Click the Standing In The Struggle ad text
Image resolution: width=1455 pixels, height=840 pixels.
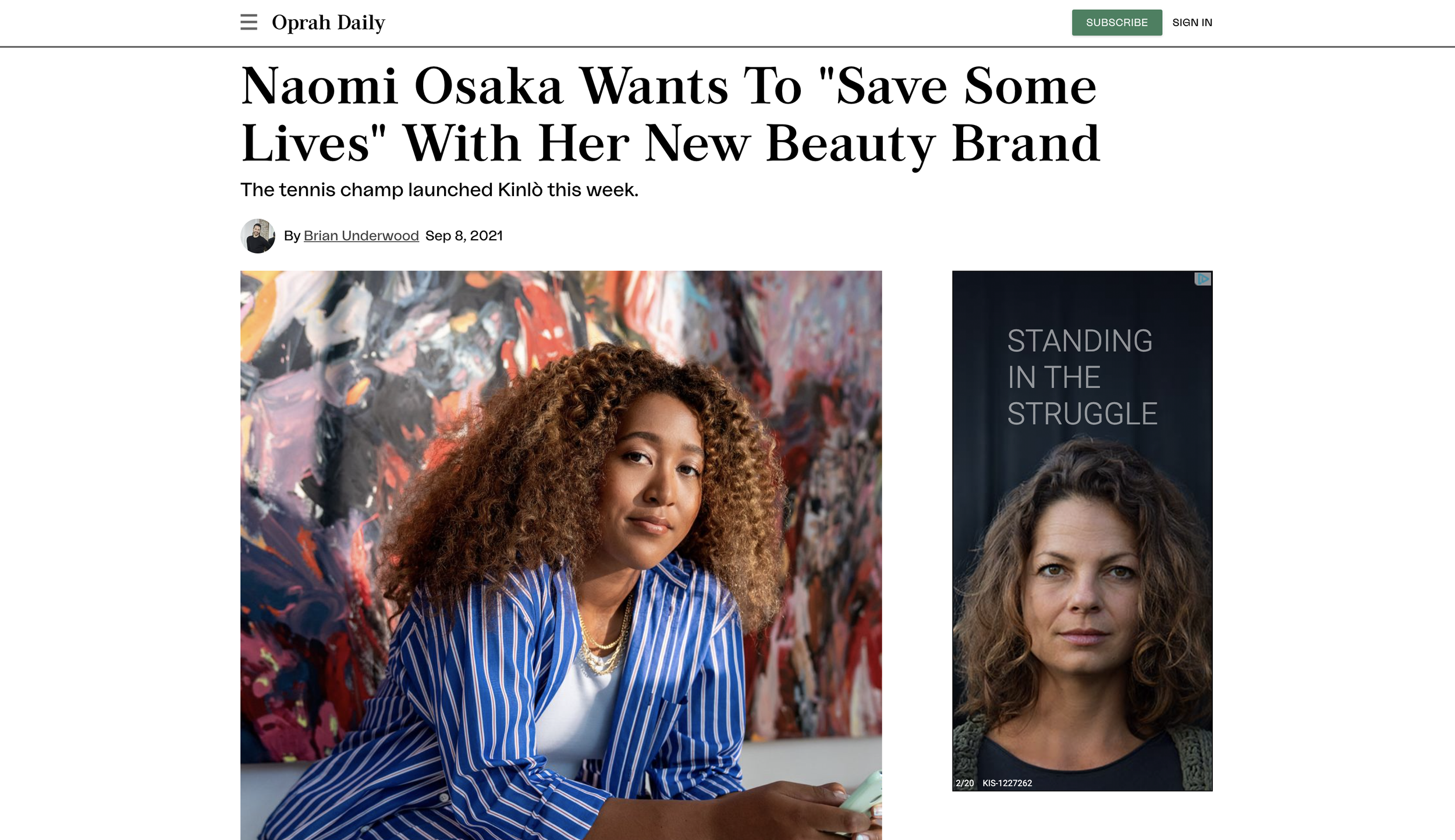click(x=1082, y=377)
